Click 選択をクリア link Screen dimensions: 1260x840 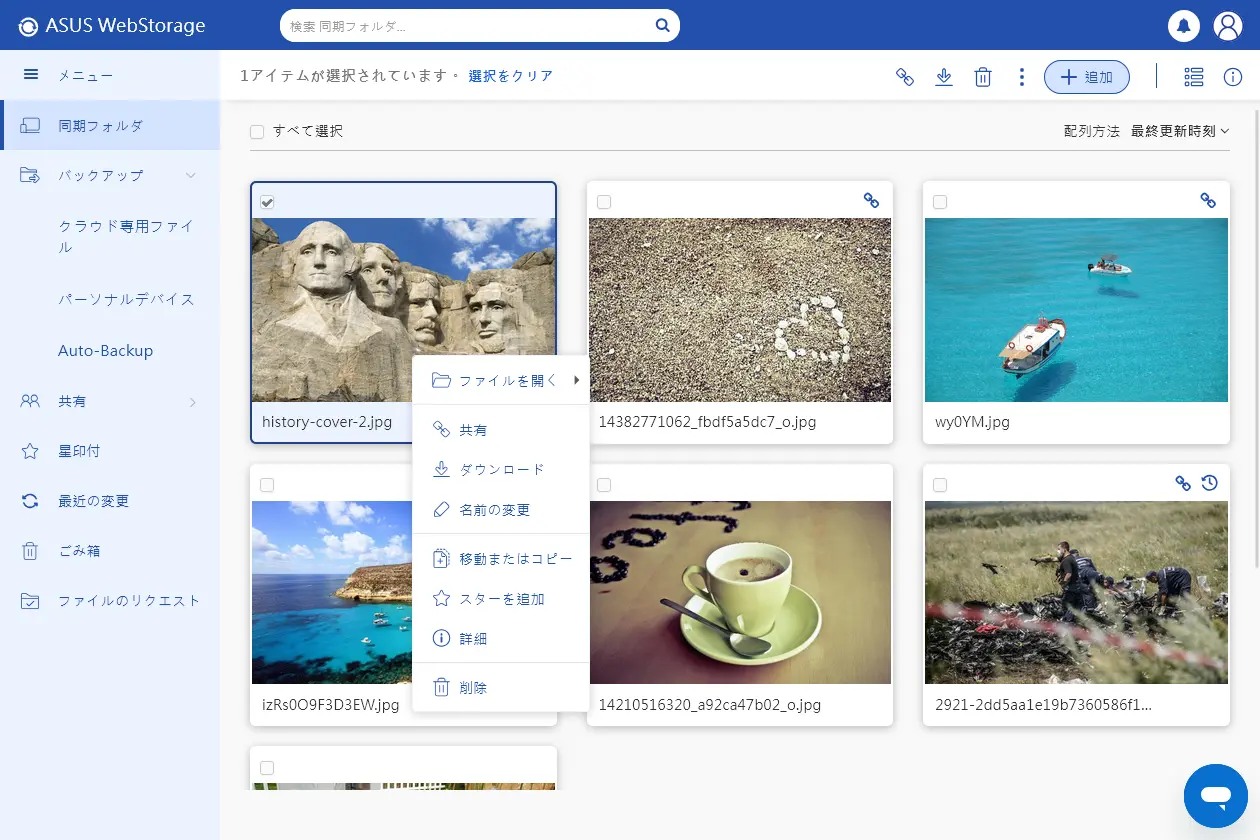[x=510, y=76]
